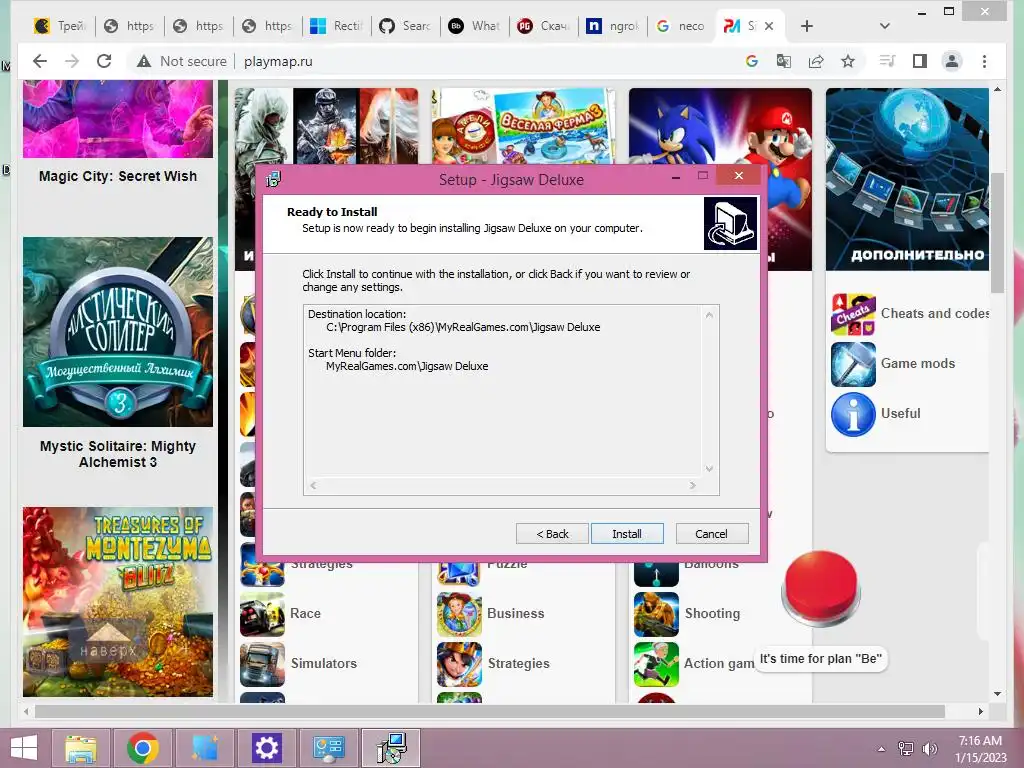Screen dimensions: 1024x768
Task: Click the Дополнительно globe banner
Action: pos(907,179)
